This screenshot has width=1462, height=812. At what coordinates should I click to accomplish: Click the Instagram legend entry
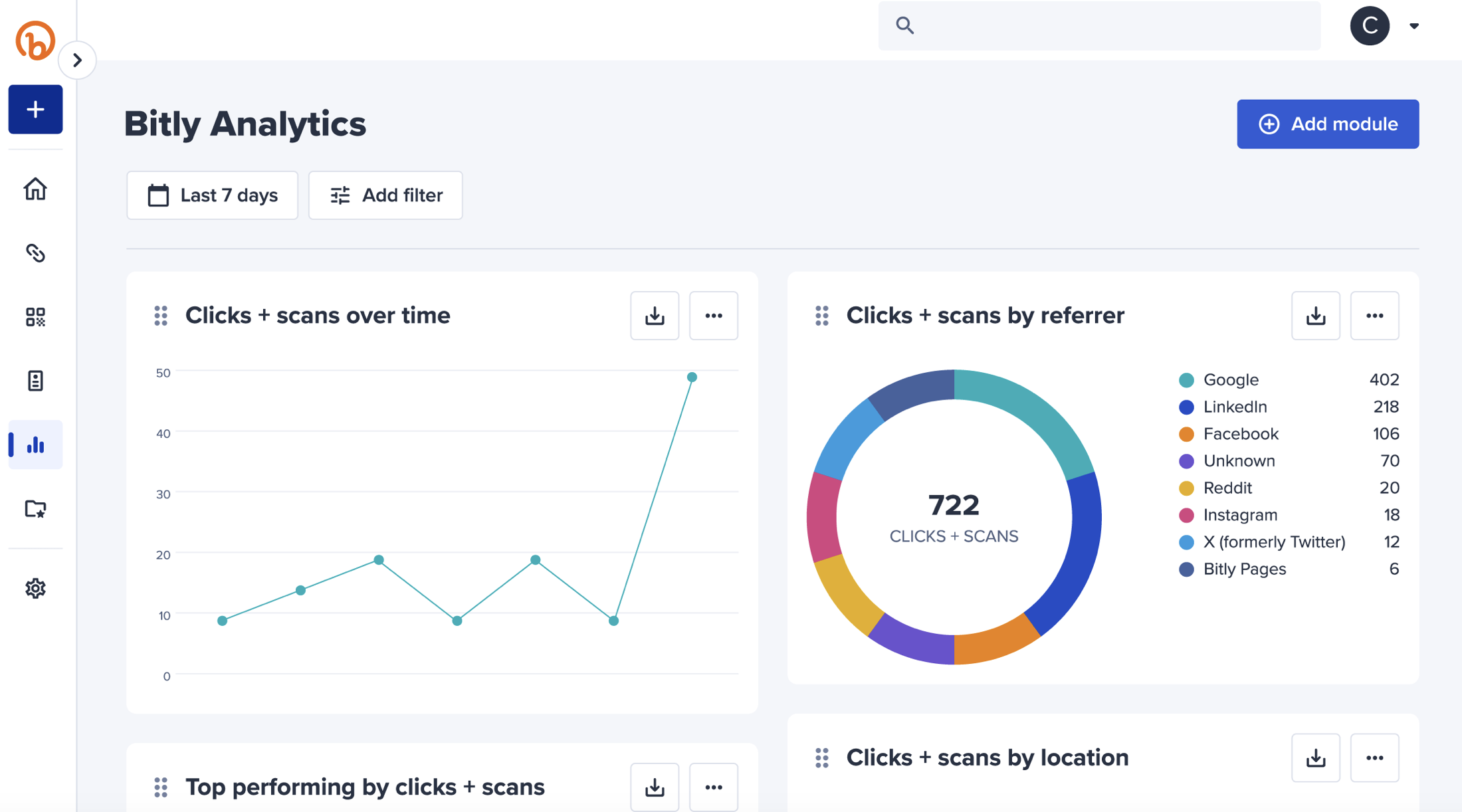pos(1289,515)
